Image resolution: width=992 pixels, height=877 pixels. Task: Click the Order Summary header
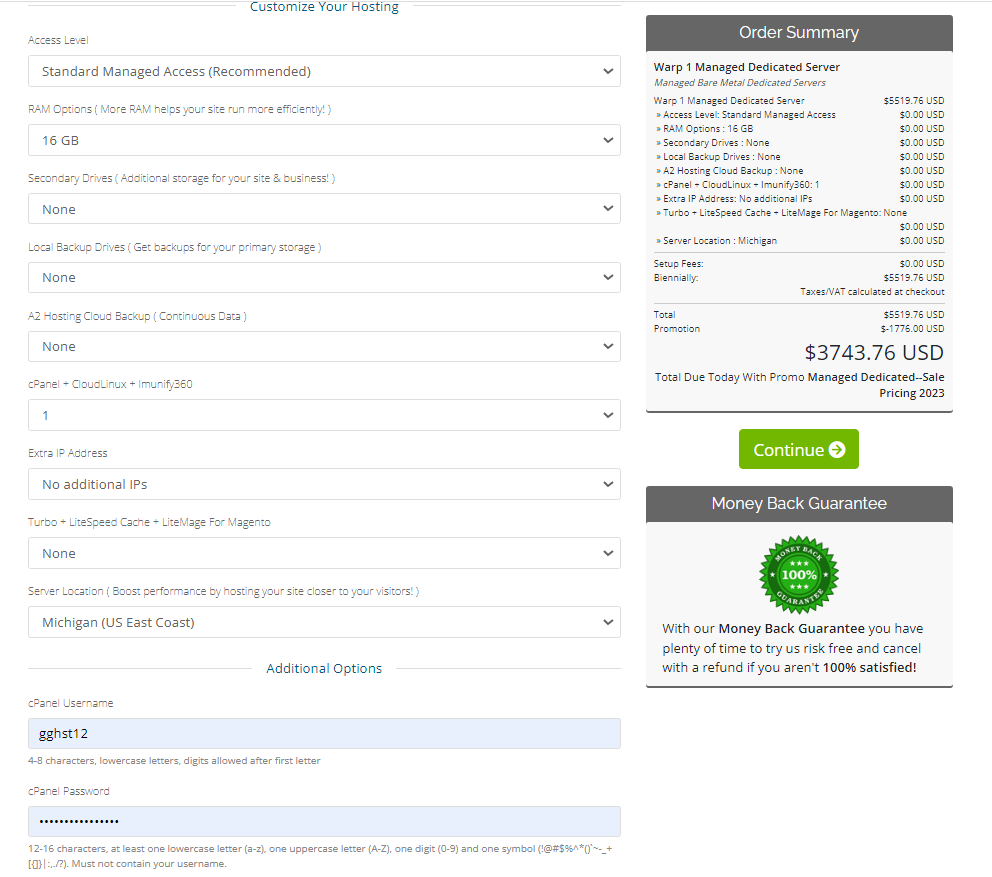click(x=799, y=33)
